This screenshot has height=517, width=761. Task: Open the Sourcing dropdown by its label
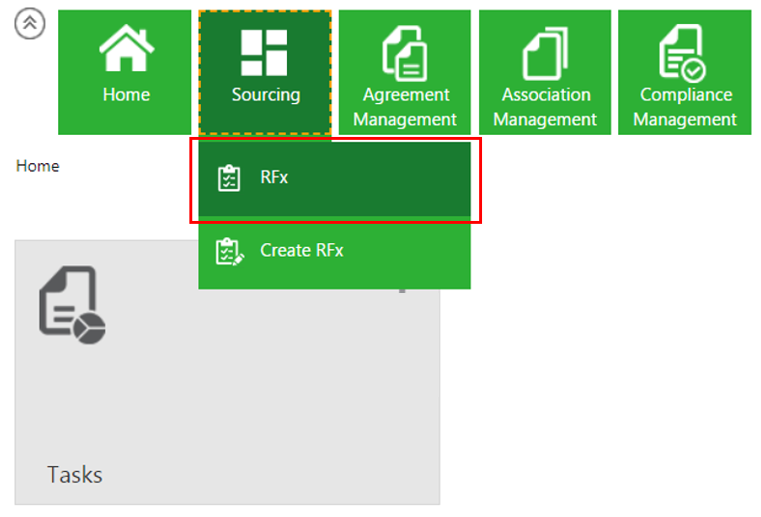tap(265, 95)
